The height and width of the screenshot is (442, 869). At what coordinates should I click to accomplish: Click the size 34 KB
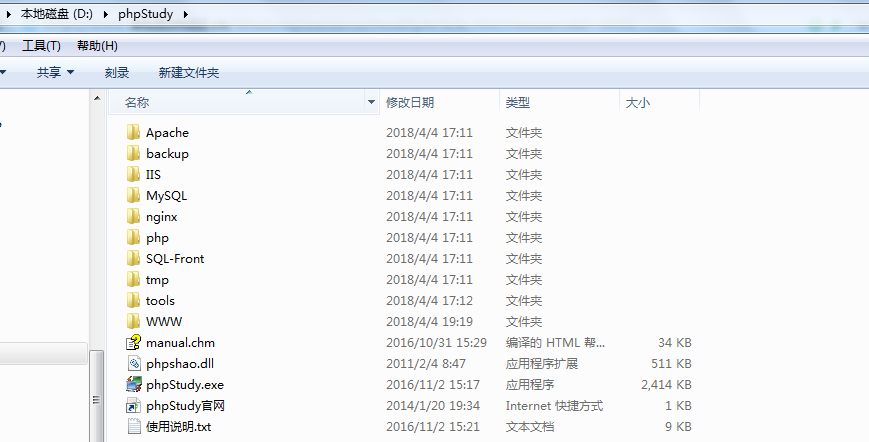675,343
